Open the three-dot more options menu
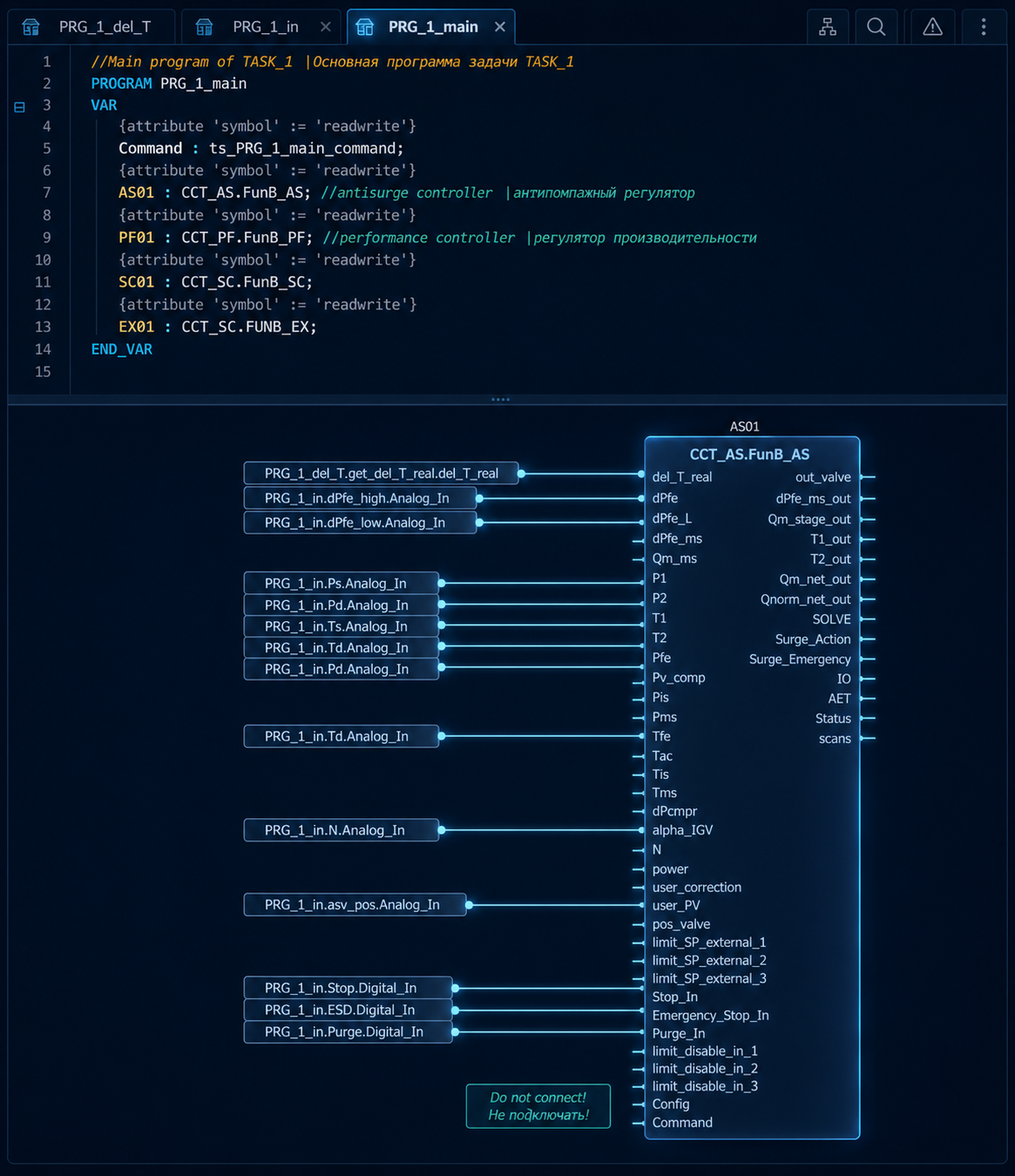This screenshot has height=1176, width=1015. click(x=984, y=27)
